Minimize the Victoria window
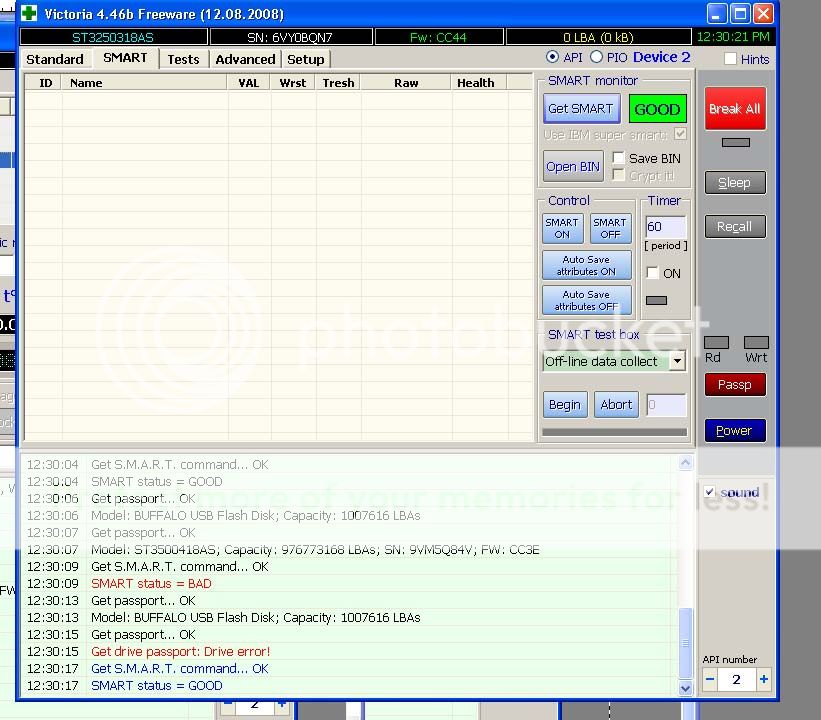 (x=716, y=14)
